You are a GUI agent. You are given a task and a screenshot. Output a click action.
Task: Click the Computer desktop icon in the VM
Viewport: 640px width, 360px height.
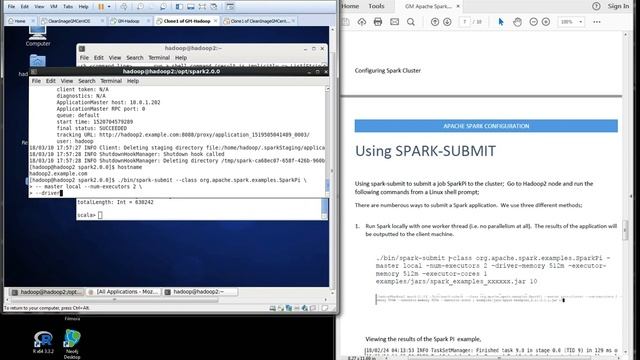click(x=38, y=35)
